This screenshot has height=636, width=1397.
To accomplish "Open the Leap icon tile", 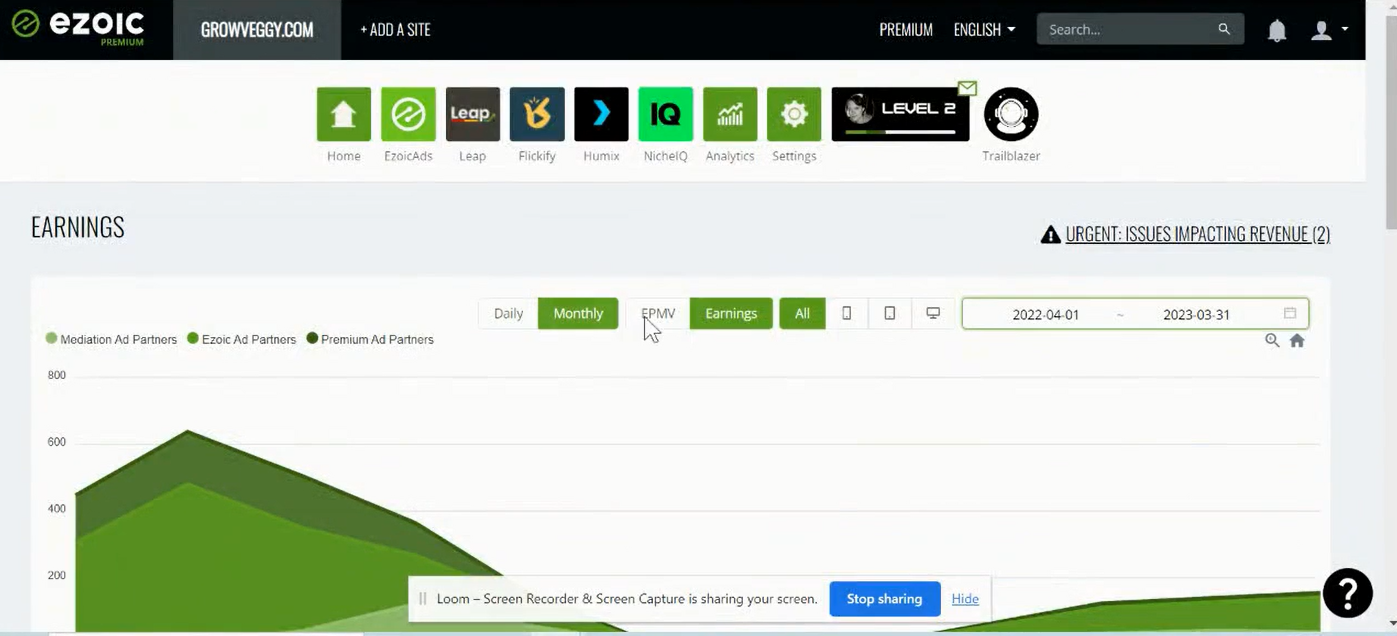I will tap(472, 114).
